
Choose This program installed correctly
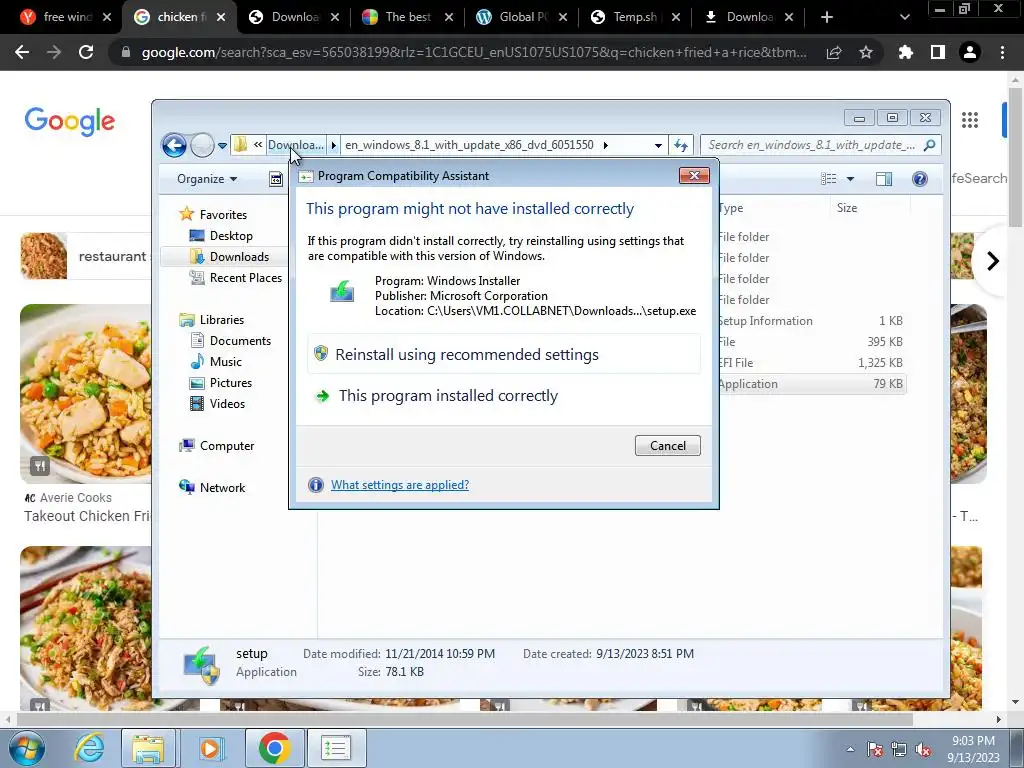point(504,396)
